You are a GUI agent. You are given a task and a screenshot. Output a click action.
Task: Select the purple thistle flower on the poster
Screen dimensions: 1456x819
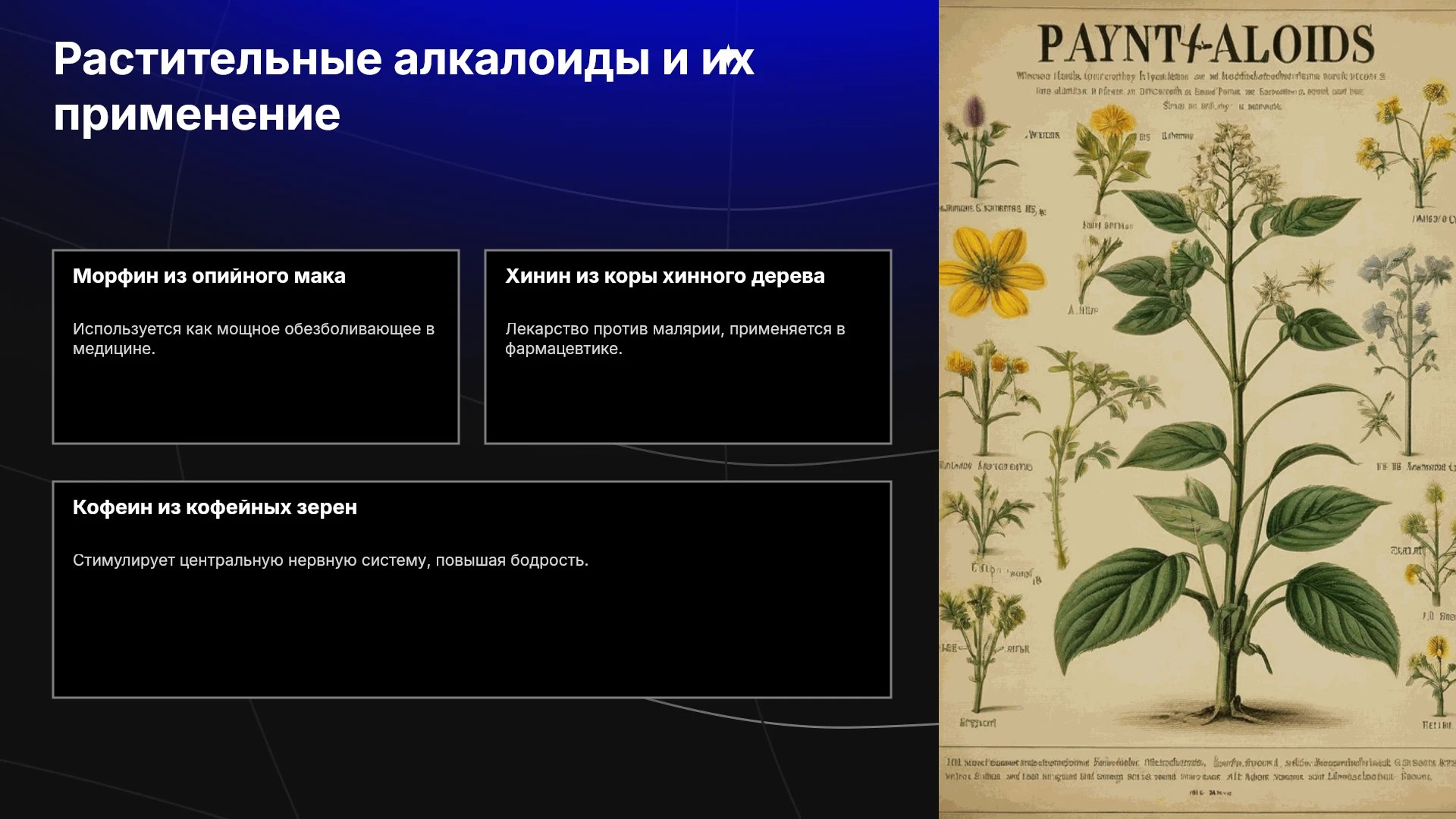pyautogui.click(x=975, y=114)
